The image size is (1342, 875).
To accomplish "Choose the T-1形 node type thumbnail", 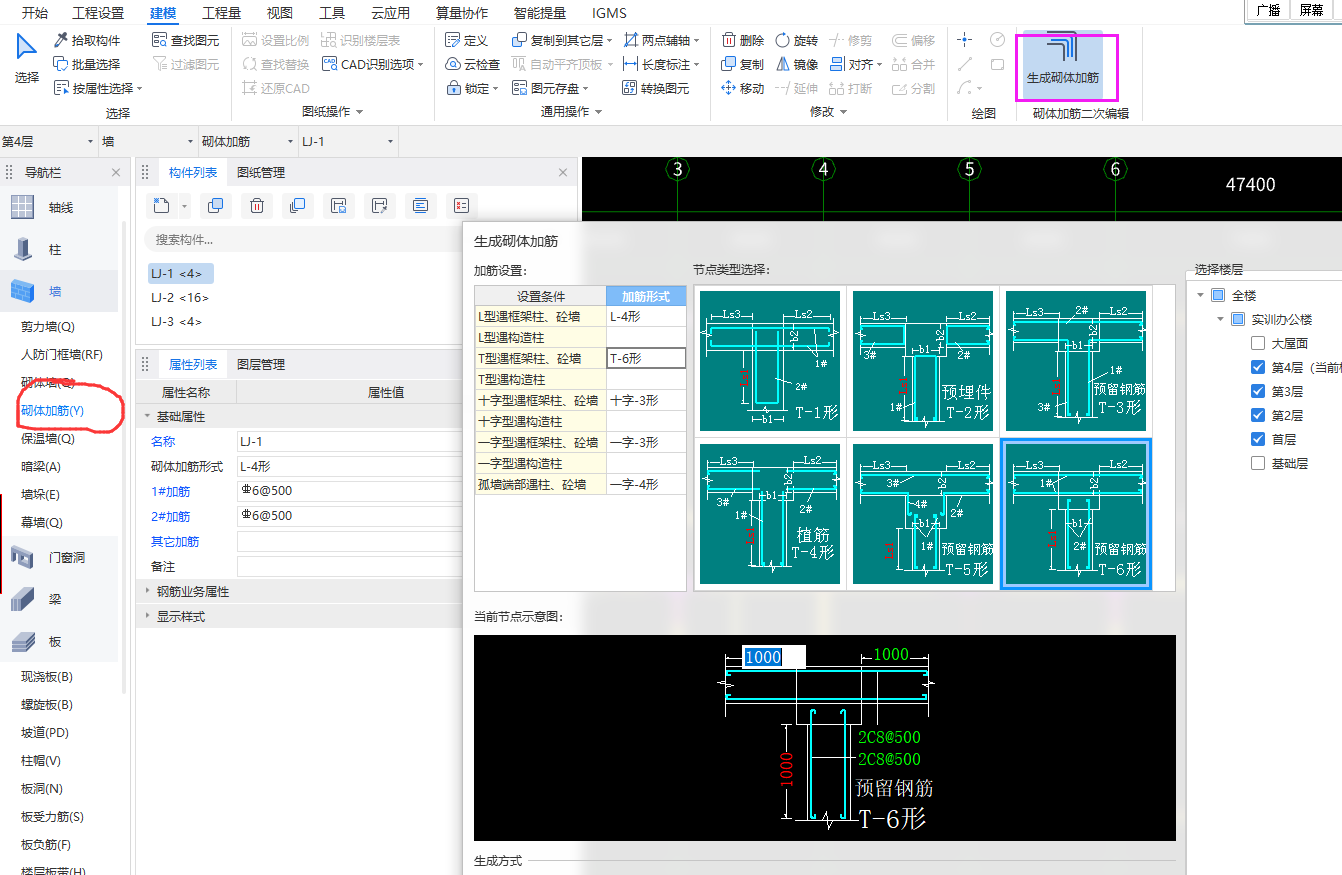I will pyautogui.click(x=770, y=361).
